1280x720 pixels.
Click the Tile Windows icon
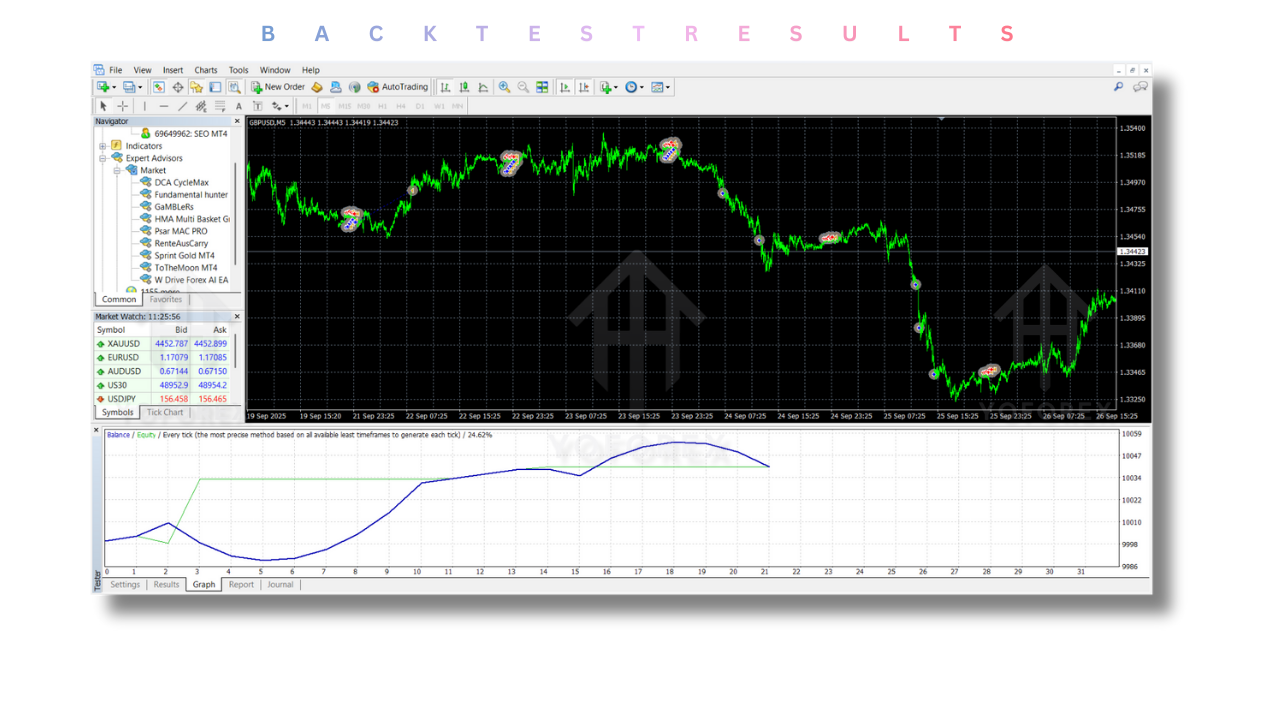(541, 87)
